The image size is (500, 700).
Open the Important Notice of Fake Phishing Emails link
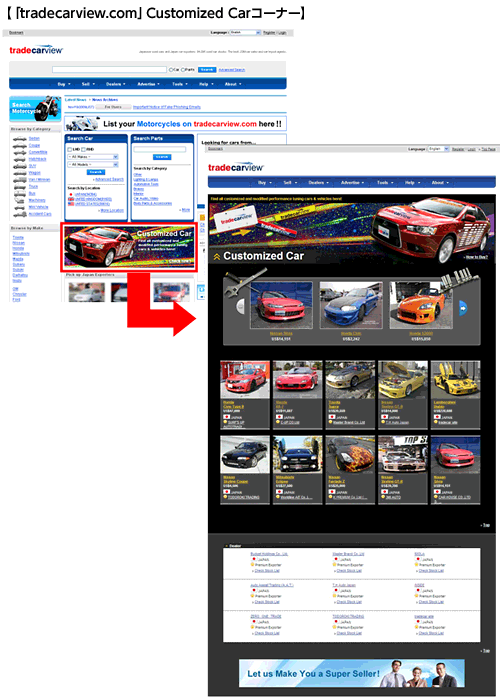point(167,107)
